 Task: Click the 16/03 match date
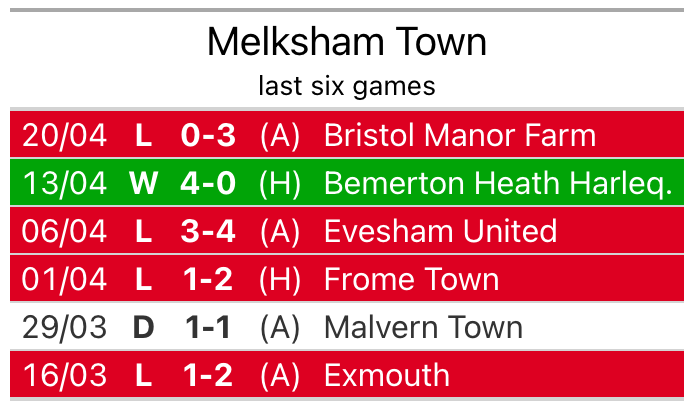click(x=64, y=375)
